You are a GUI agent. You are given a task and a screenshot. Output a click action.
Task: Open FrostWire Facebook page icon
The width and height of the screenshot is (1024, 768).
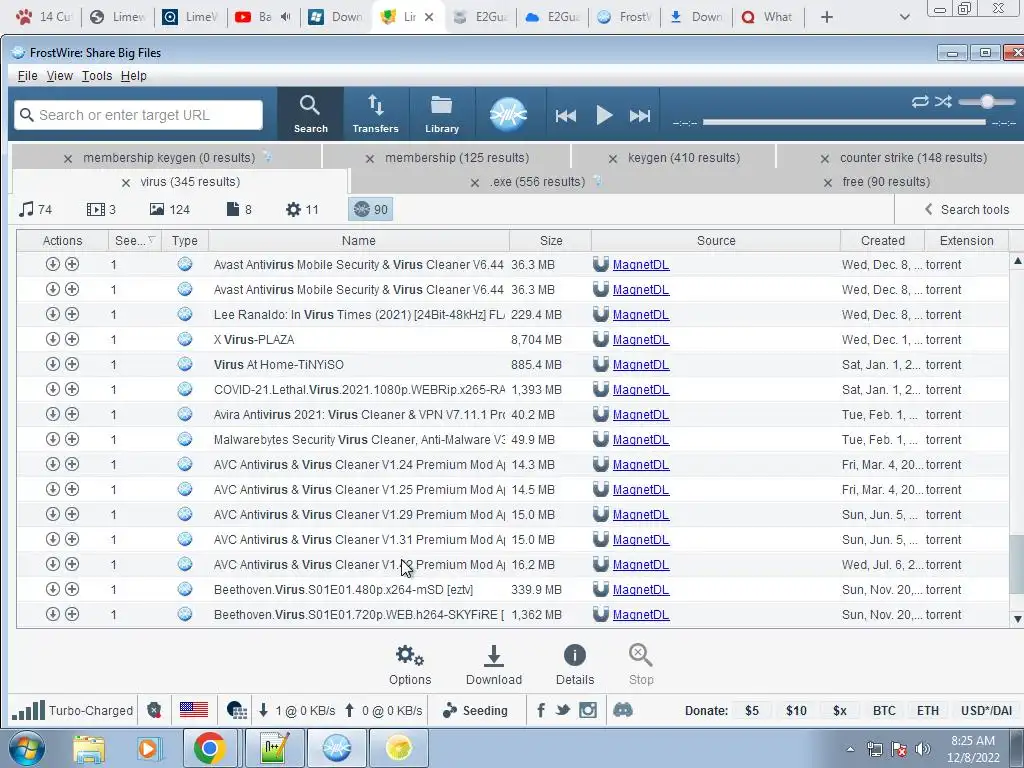tap(541, 710)
